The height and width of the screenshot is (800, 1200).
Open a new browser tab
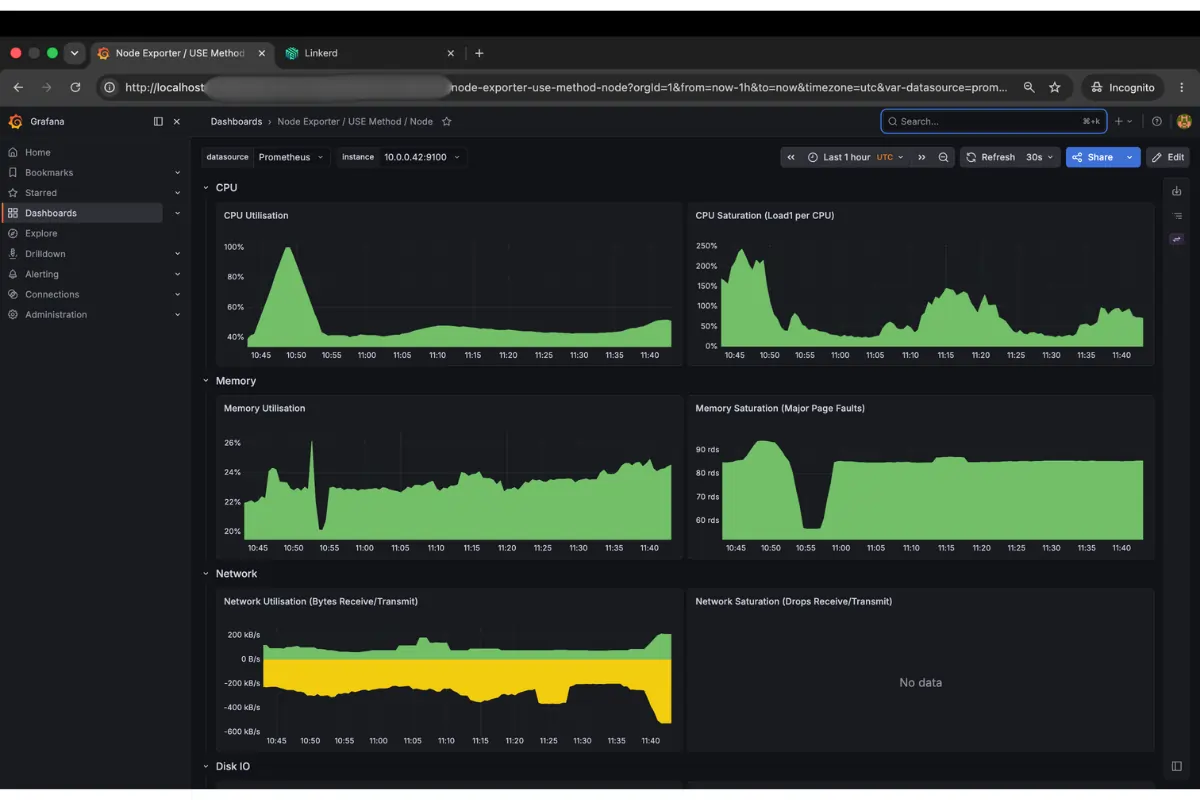(x=479, y=53)
